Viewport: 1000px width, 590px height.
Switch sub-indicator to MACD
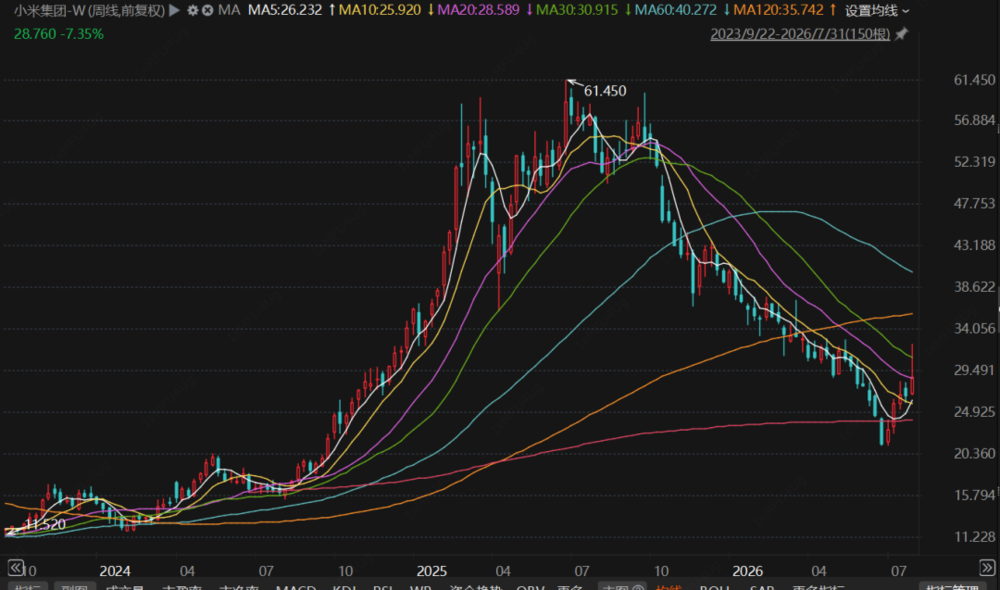[x=296, y=586]
